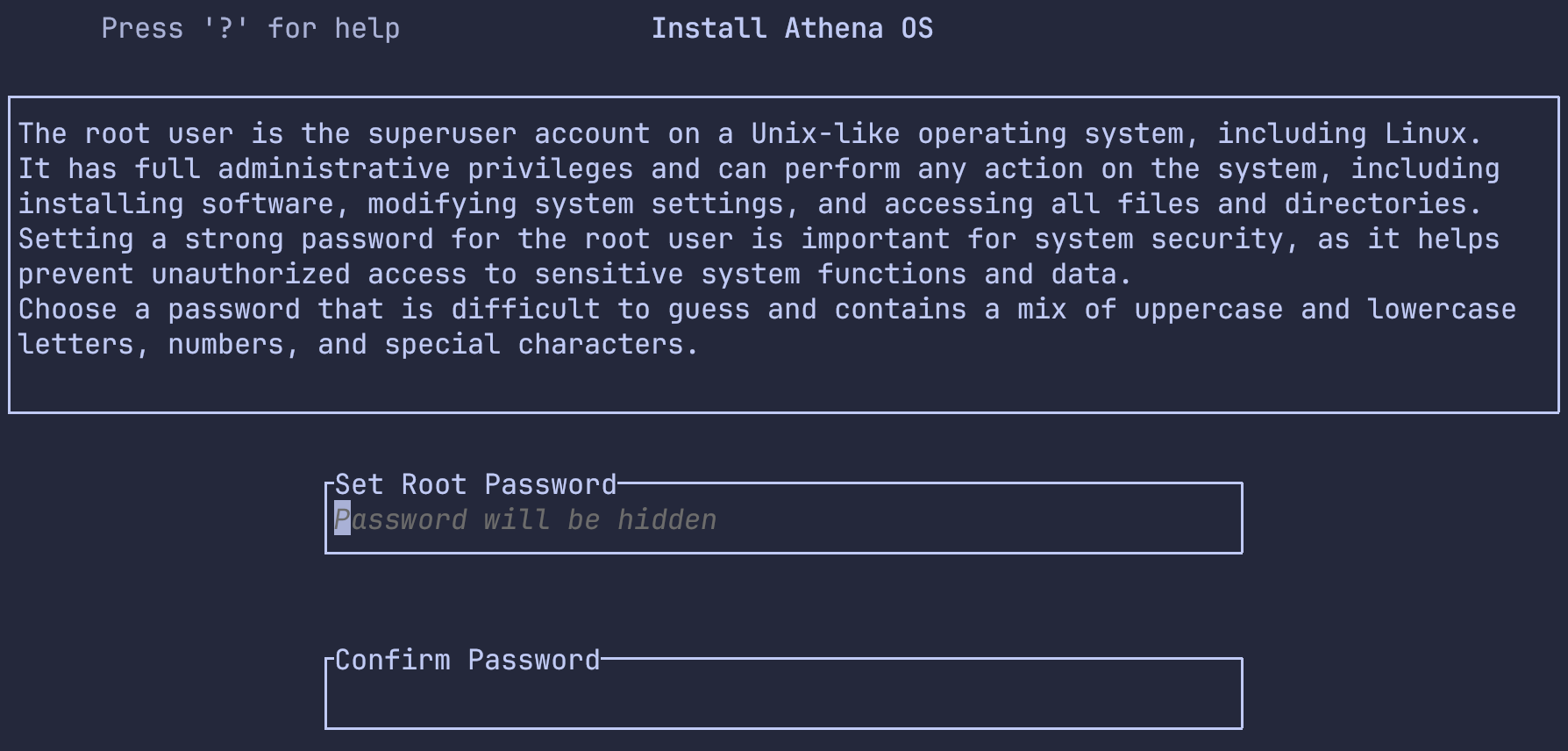1568x751 pixels.
Task: Click the "Set Root Password" field label
Action: coord(475,485)
